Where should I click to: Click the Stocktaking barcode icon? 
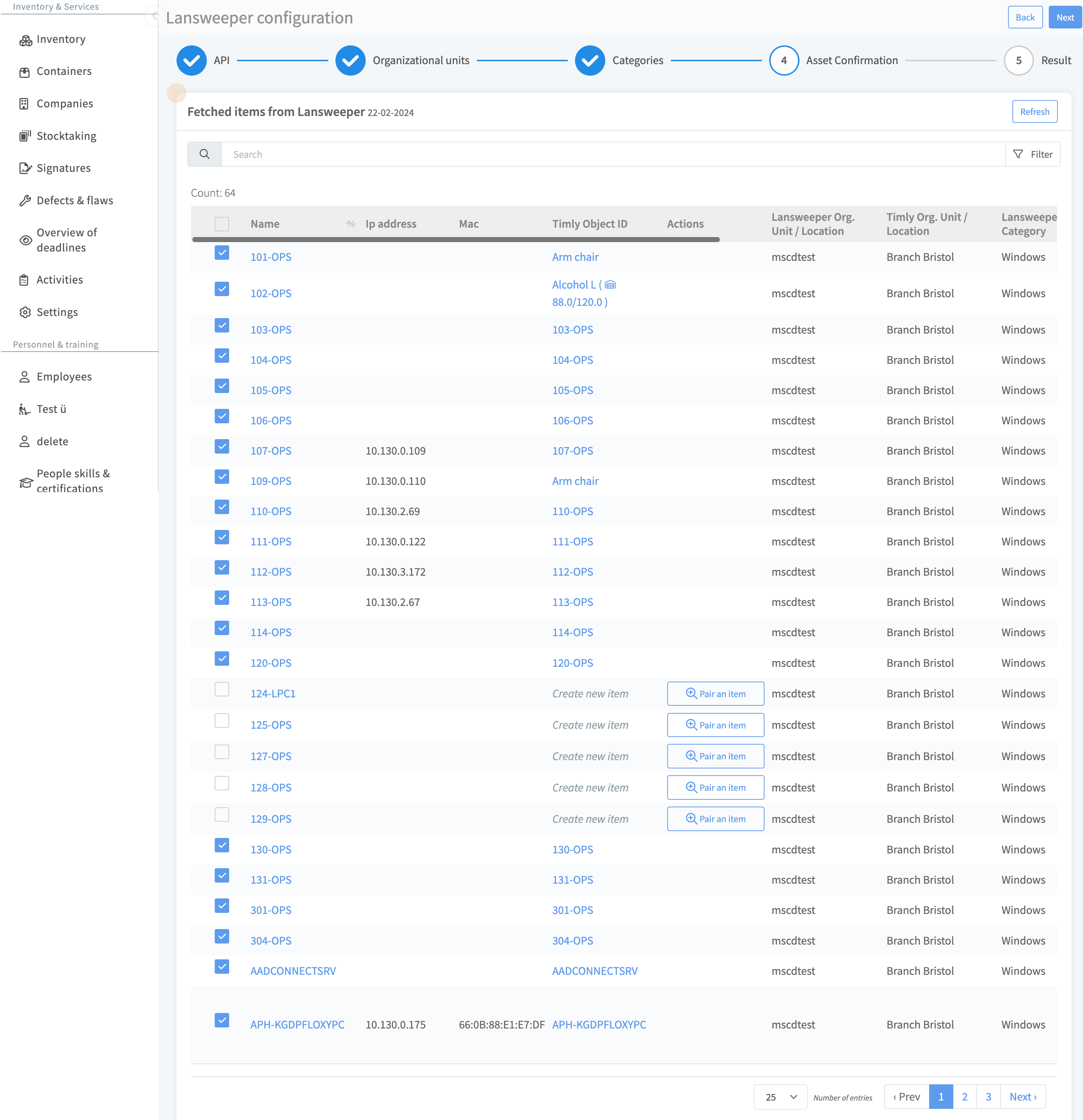[24, 136]
